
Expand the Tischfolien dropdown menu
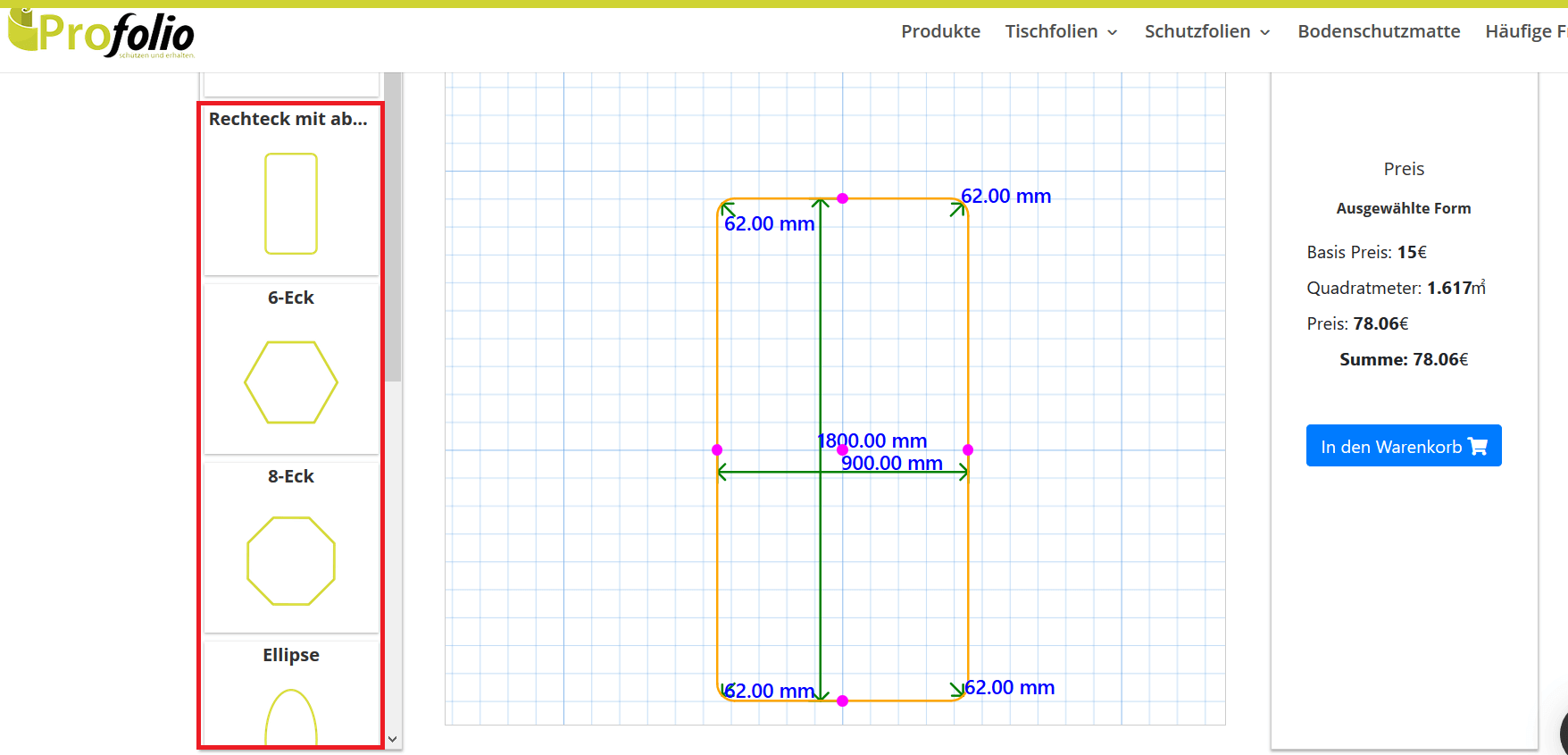point(1061,31)
